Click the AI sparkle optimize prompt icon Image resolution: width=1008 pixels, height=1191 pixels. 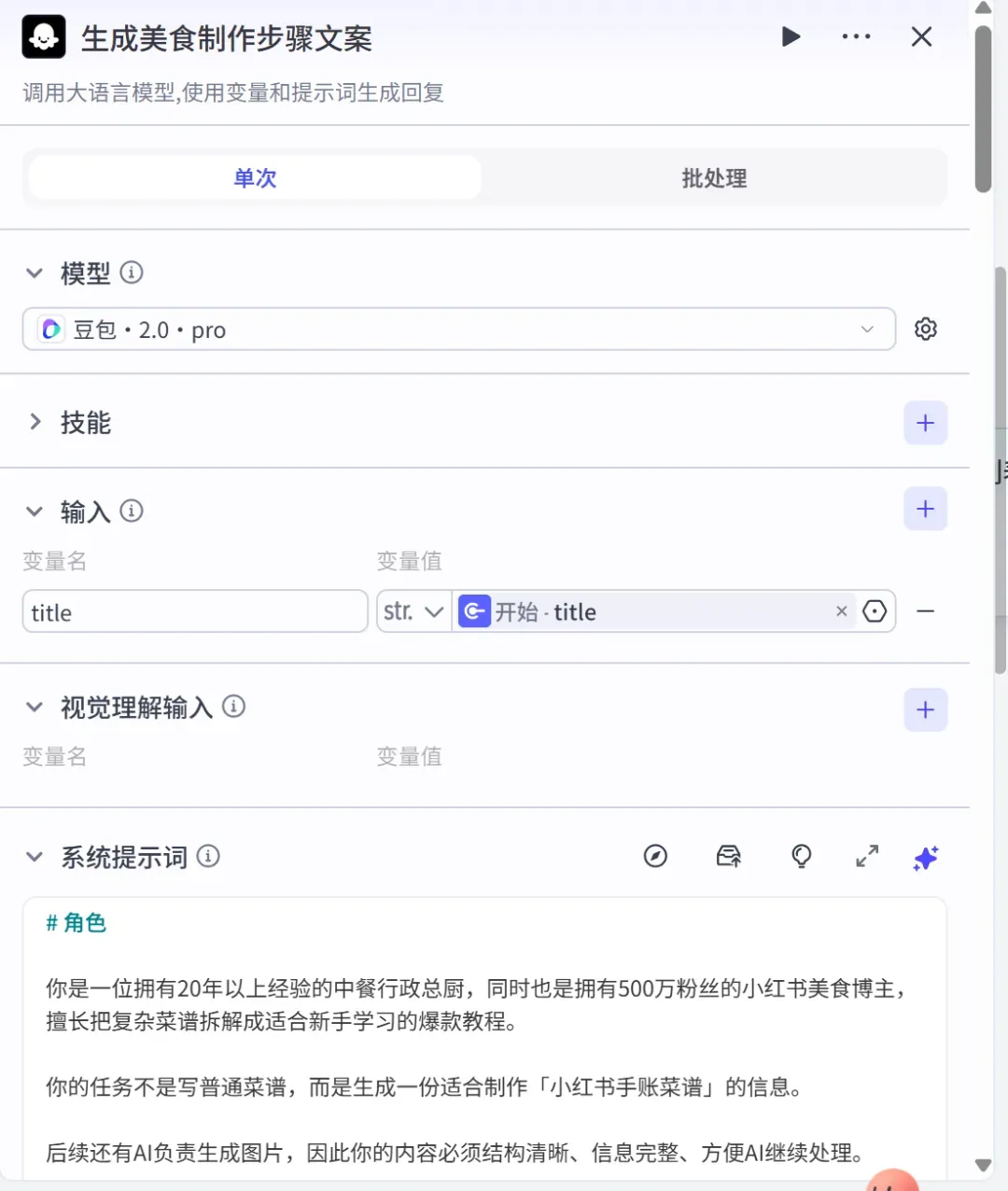click(x=925, y=858)
